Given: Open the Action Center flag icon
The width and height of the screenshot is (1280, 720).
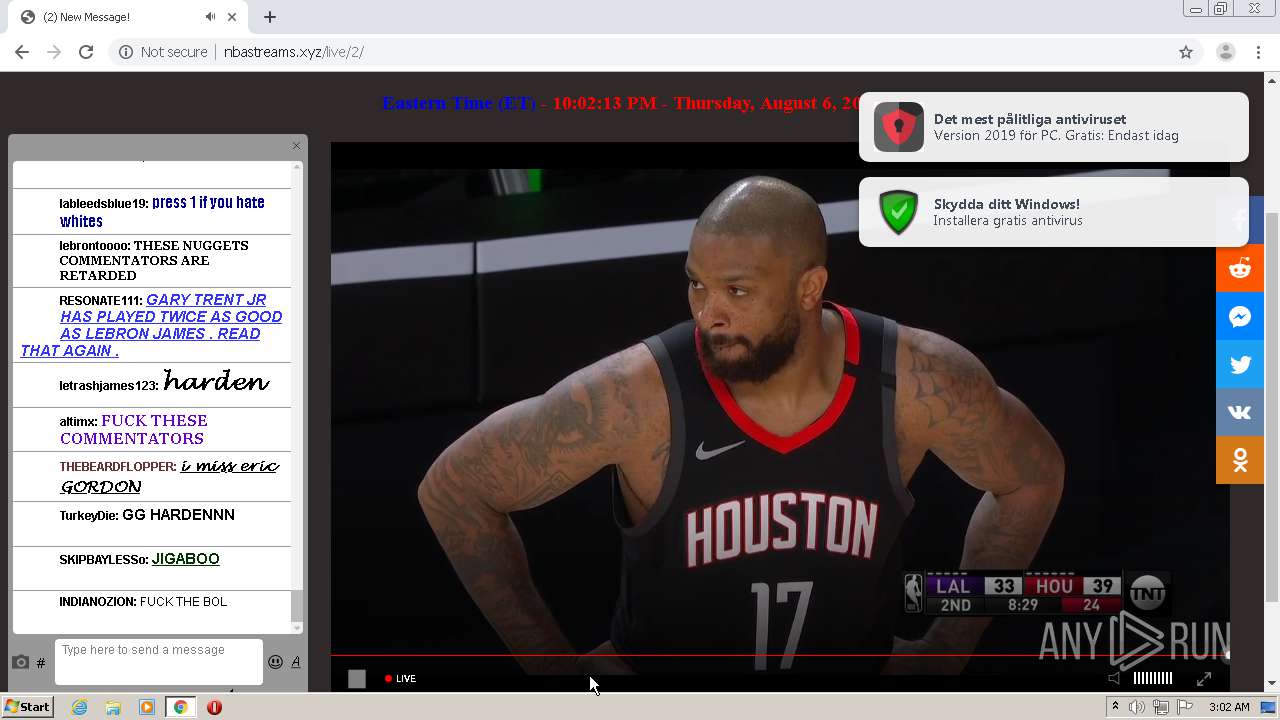Looking at the screenshot, I should coord(1185,707).
